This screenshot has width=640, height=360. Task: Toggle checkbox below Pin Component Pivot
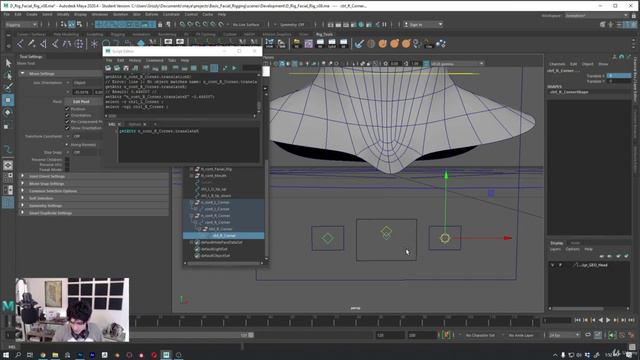67,128
